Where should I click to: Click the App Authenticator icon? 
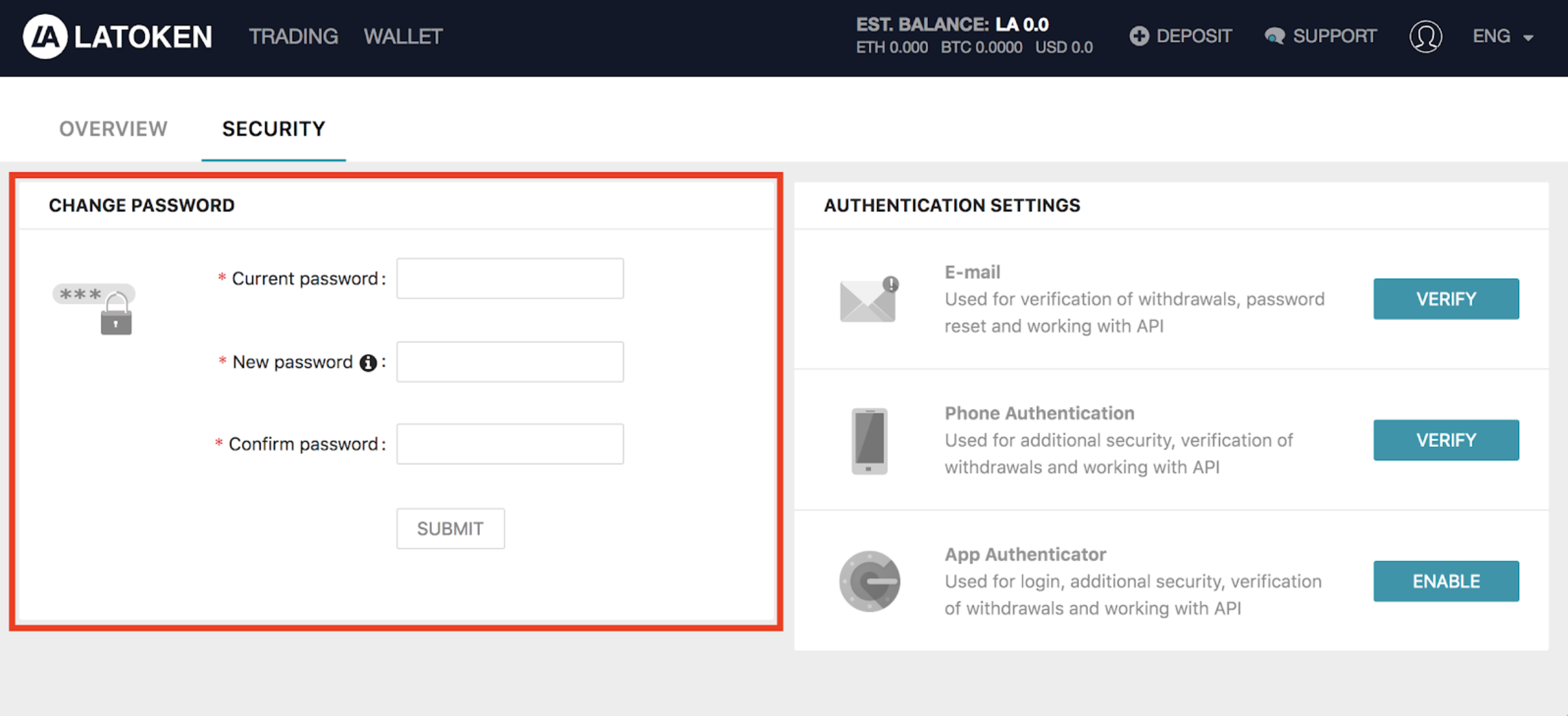click(869, 581)
